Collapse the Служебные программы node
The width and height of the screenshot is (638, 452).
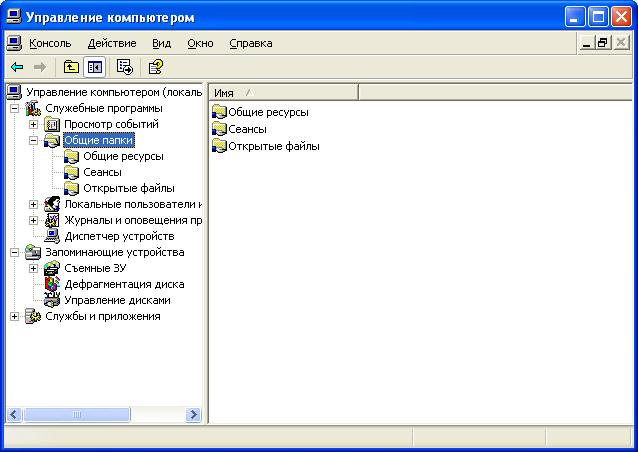14,109
